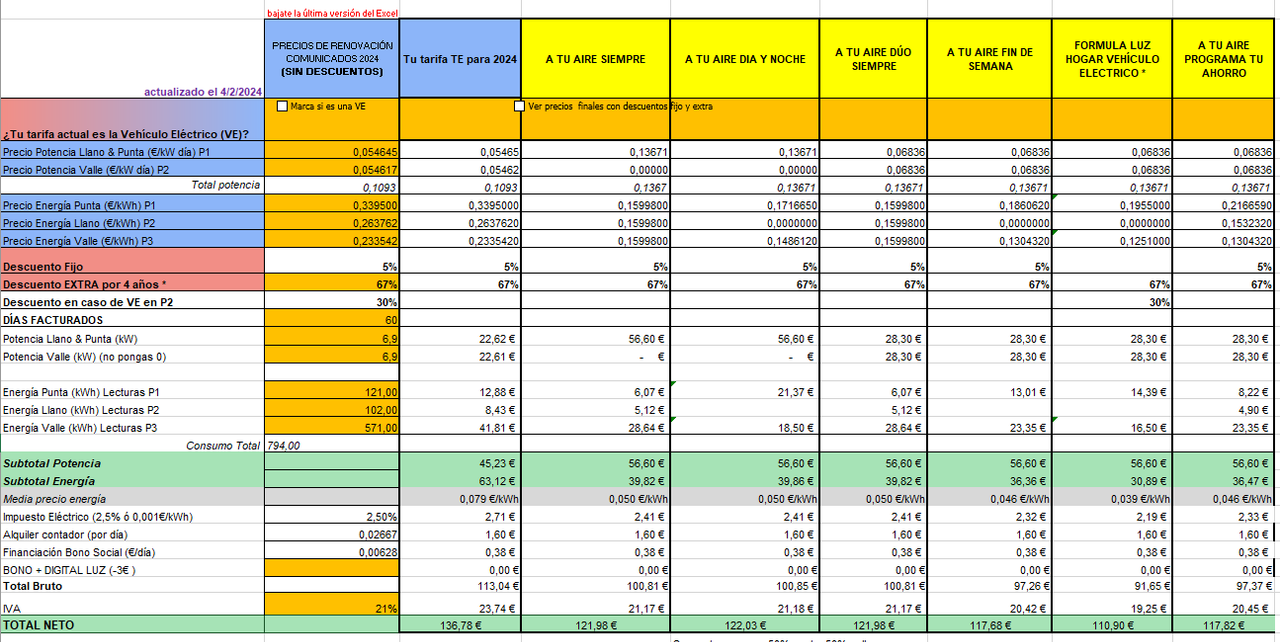Click the 'Consumo Total' value 794,00
1280x642 pixels.
click(283, 446)
